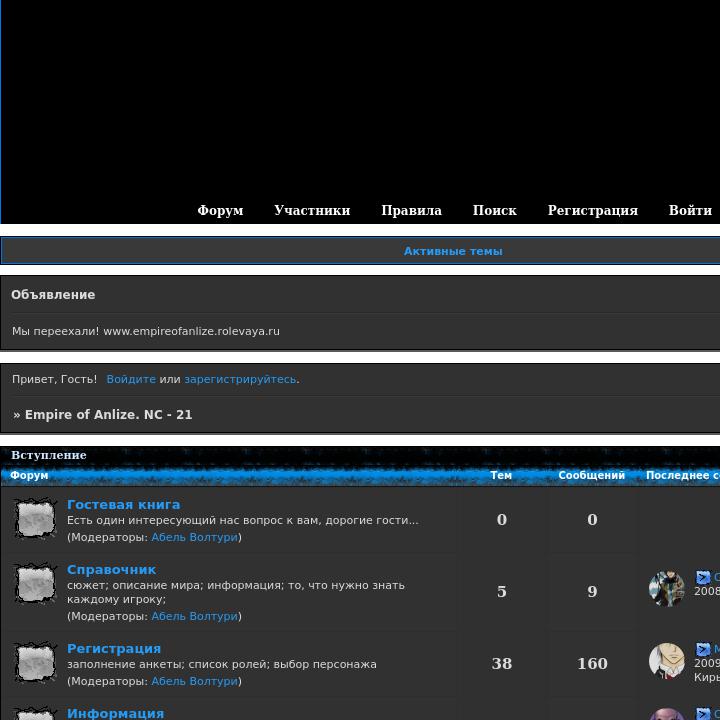Open the Гостевая книга forum
The image size is (720, 720).
[x=124, y=504]
